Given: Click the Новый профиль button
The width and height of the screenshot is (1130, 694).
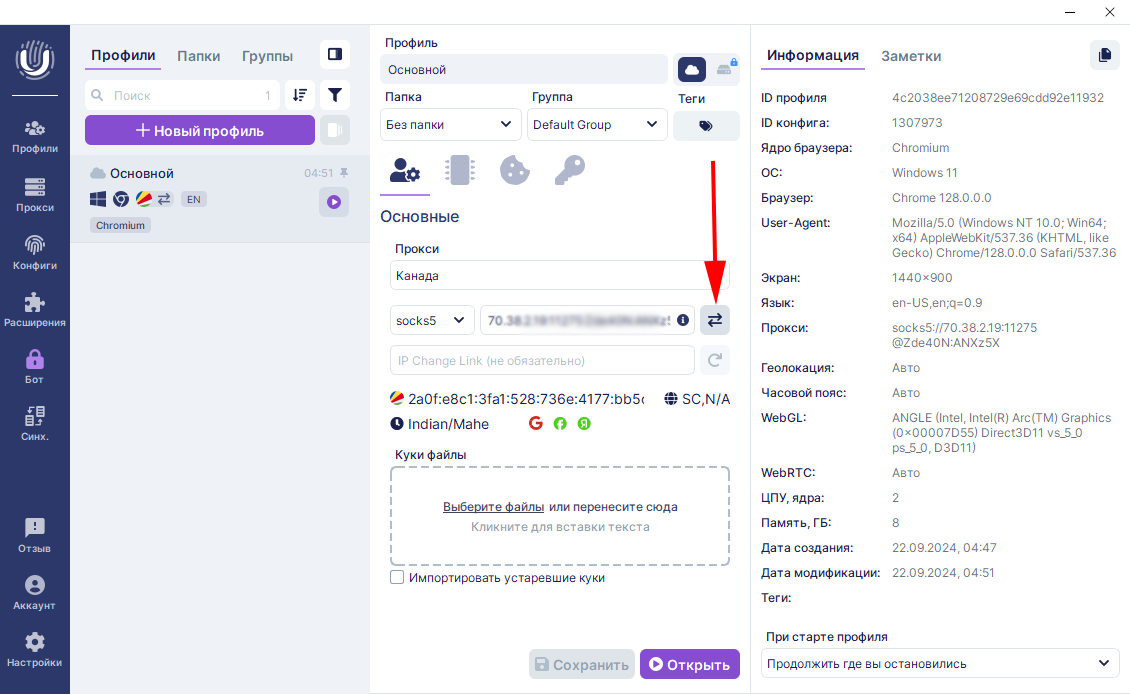Looking at the screenshot, I should (x=200, y=130).
